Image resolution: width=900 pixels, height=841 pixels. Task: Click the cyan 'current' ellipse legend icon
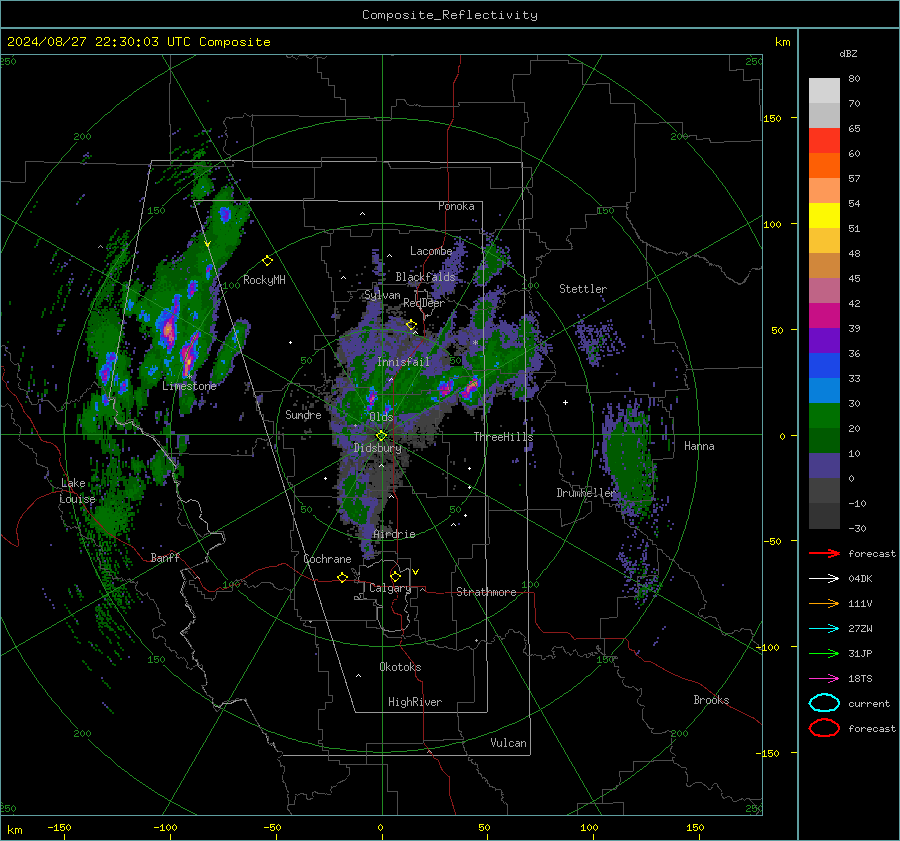pos(824,703)
